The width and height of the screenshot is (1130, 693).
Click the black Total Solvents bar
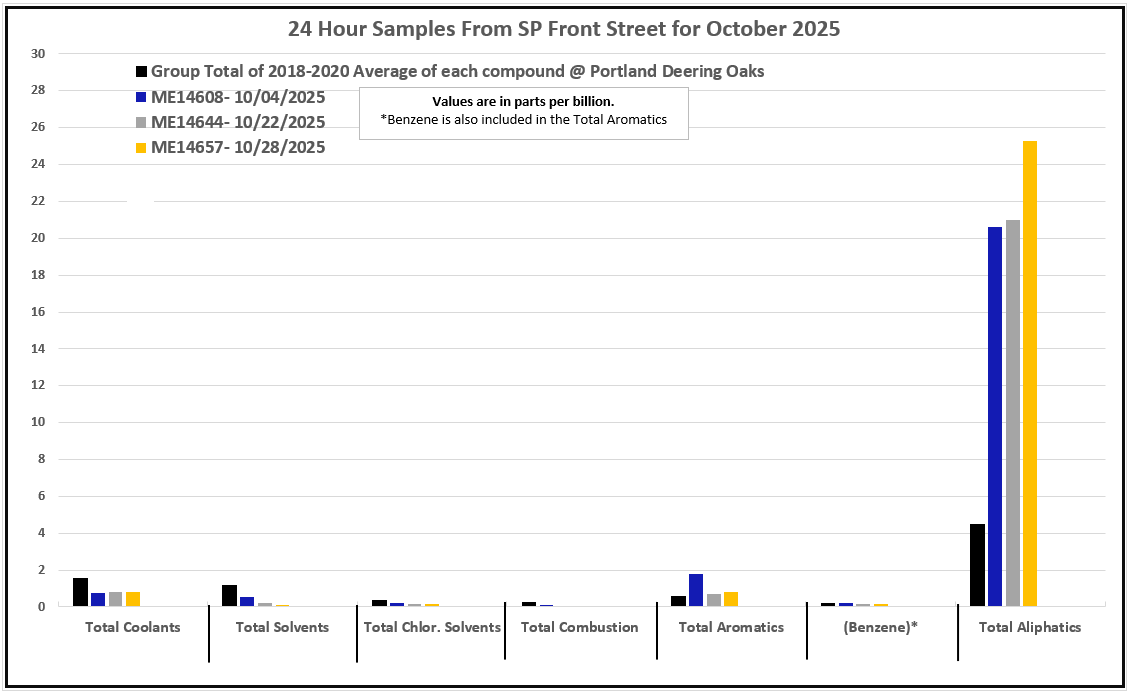229,595
